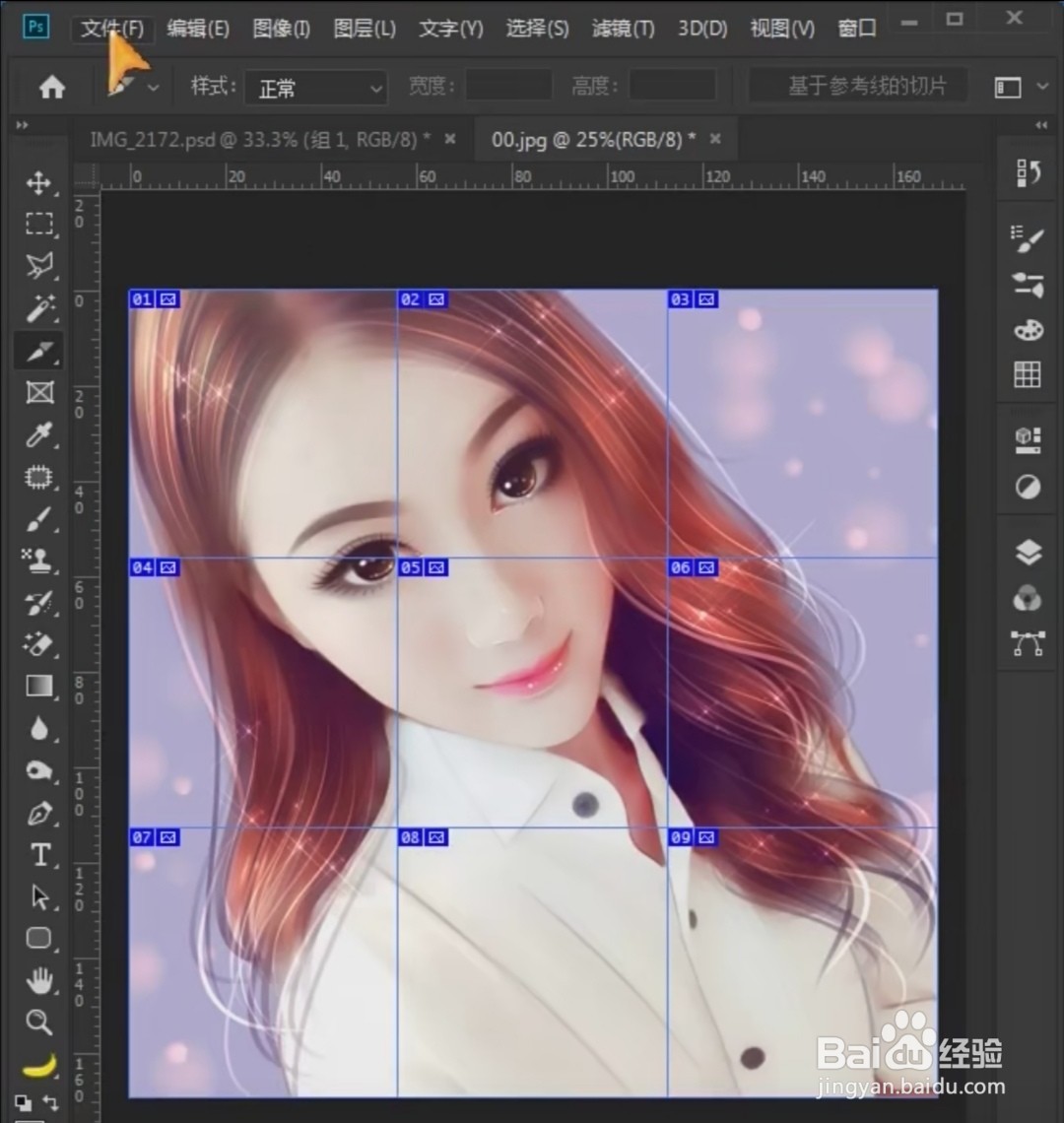
Task: Select the Horizontal Type tool
Action: (x=38, y=855)
